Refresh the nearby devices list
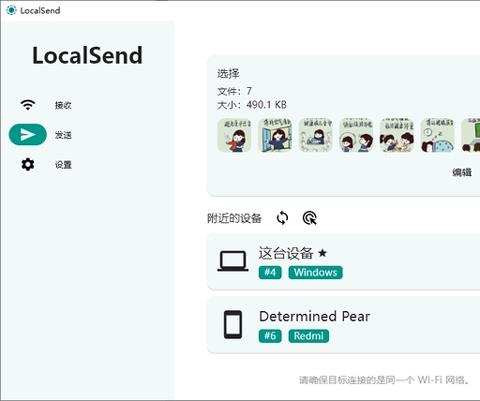 [282, 218]
